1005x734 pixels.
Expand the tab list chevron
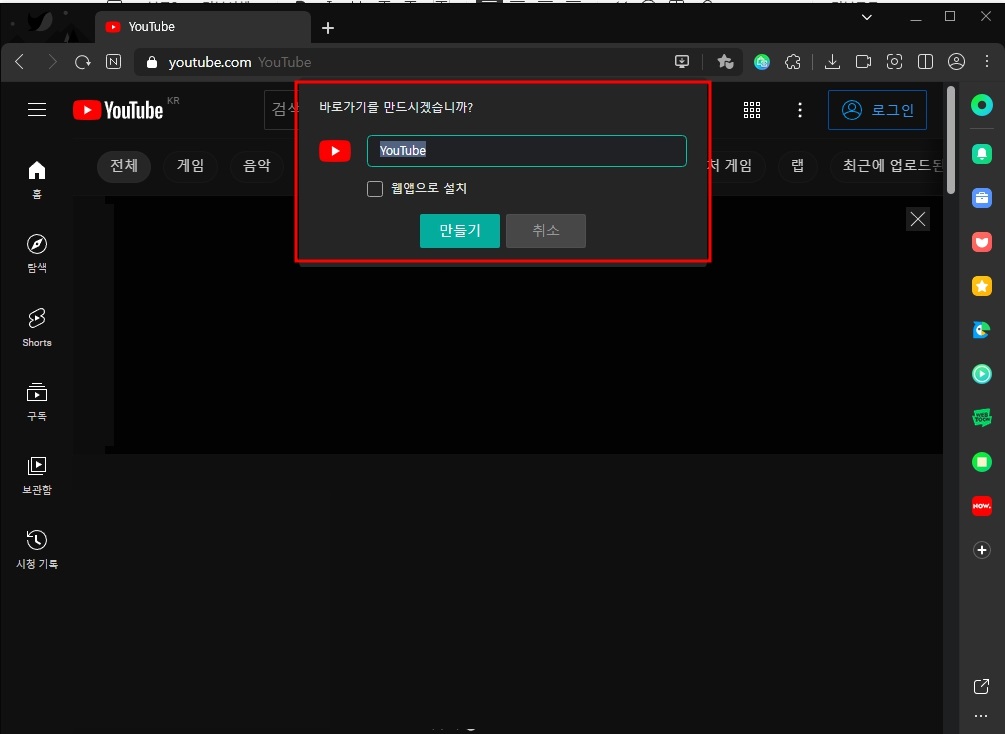point(867,17)
